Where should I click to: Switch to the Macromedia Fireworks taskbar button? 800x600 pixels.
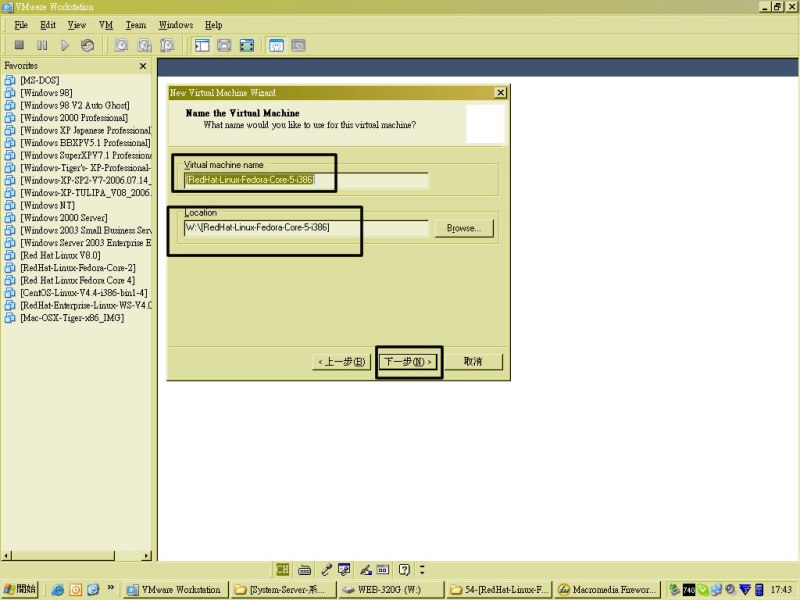pyautogui.click(x=607, y=590)
